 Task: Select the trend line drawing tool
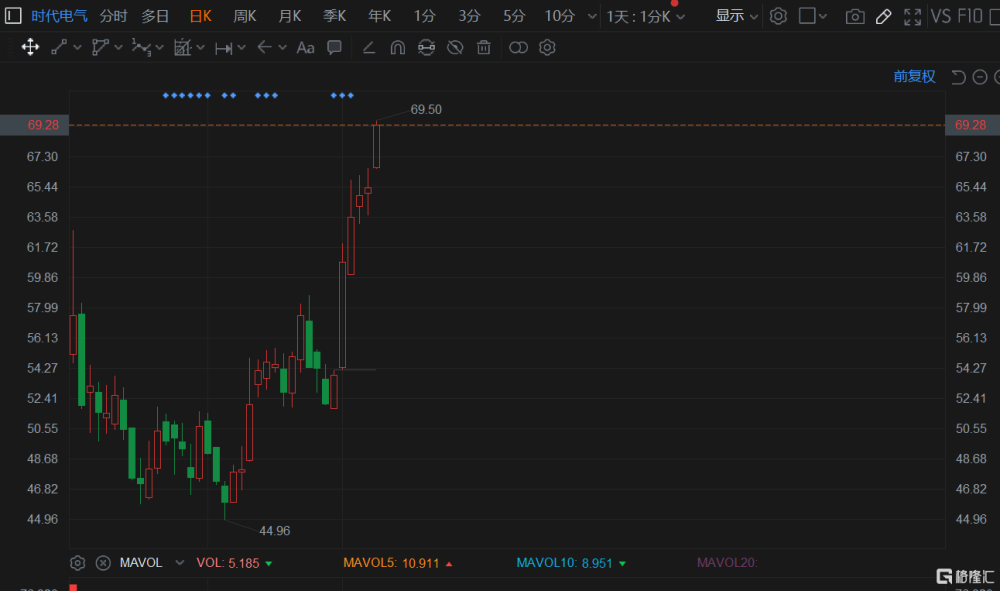[x=59, y=47]
